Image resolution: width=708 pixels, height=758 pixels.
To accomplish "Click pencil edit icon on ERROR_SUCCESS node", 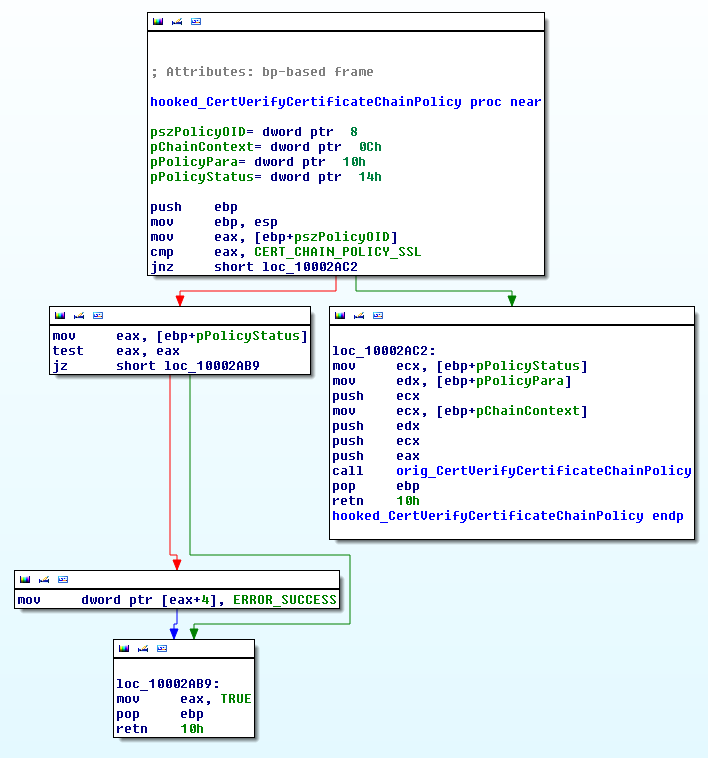I will coord(44,580).
